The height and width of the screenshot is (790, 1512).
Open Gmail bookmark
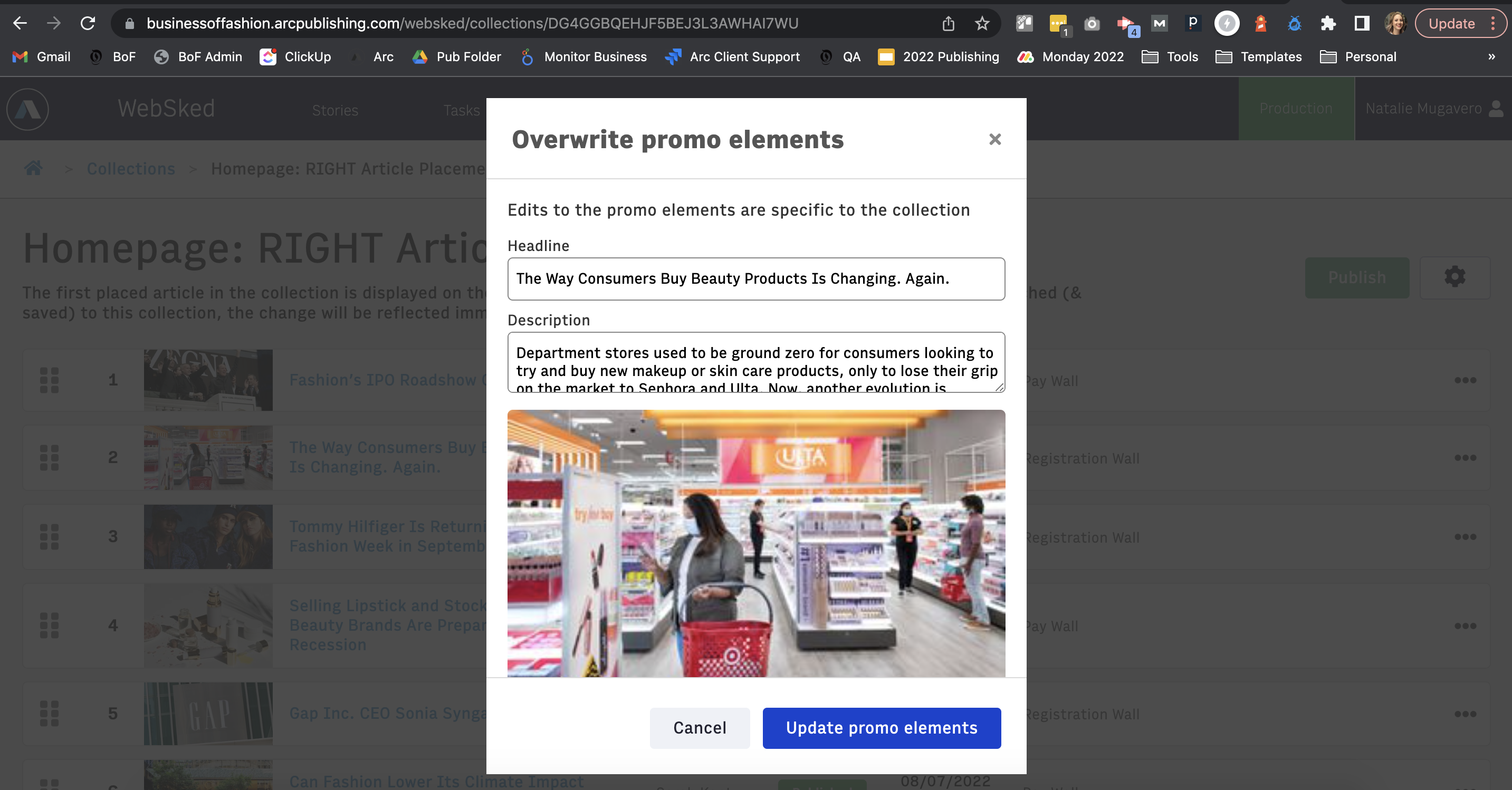click(x=41, y=57)
